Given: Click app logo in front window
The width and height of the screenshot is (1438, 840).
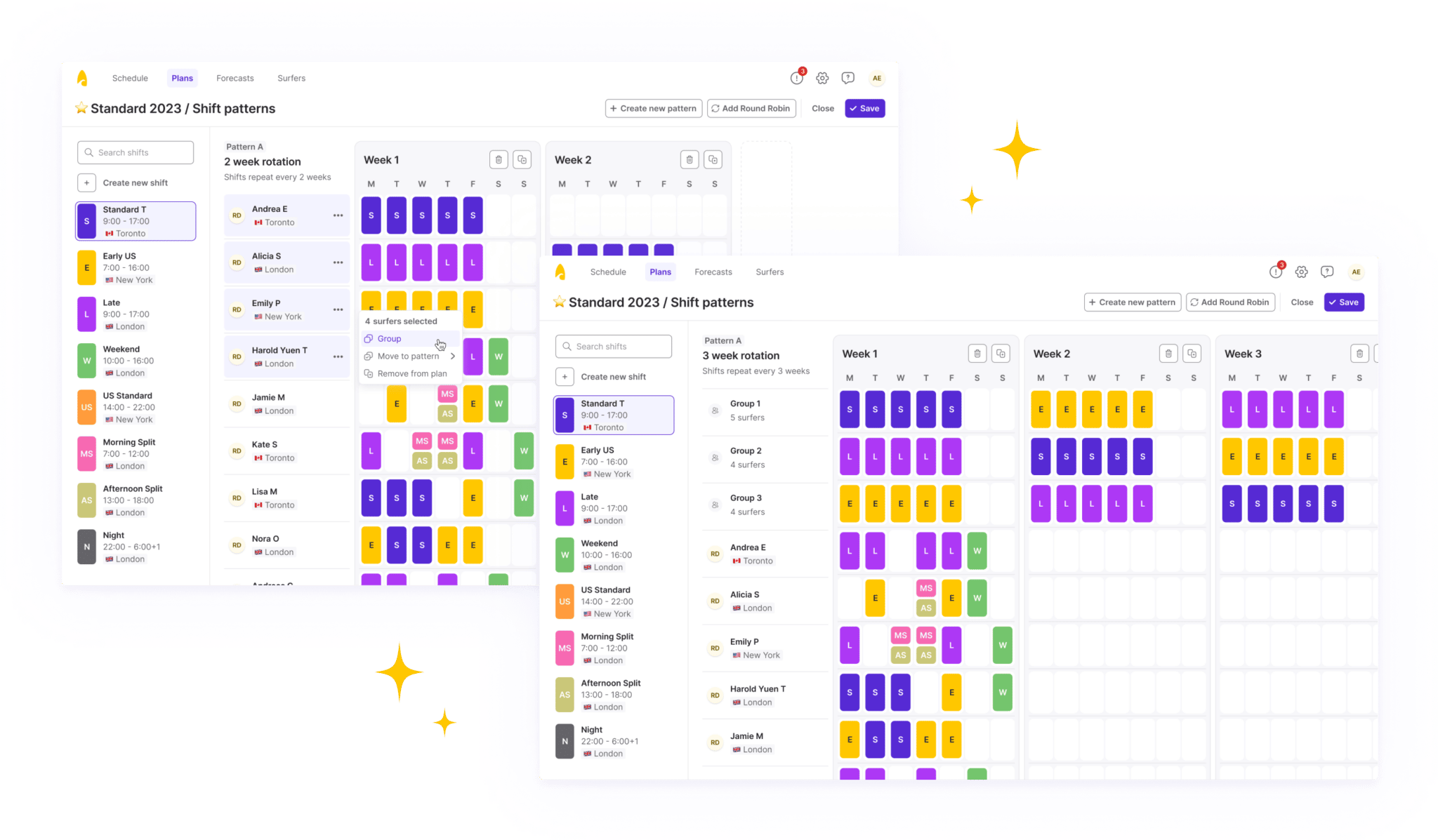Looking at the screenshot, I should (560, 272).
